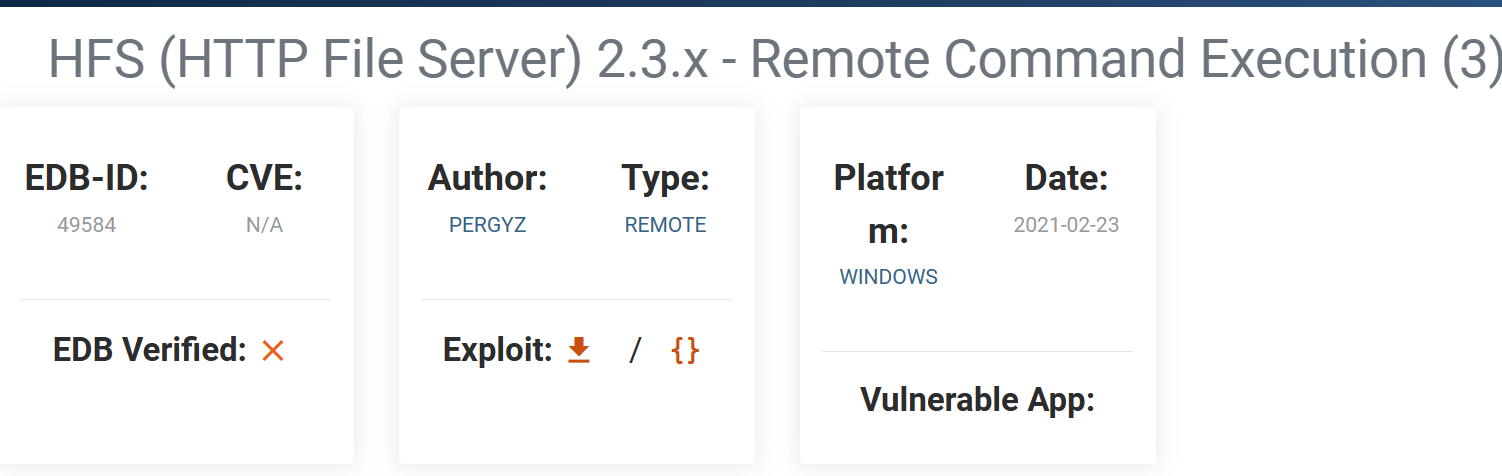Click the Exploit label text
Screen dimensions: 1502x476
[x=498, y=350]
